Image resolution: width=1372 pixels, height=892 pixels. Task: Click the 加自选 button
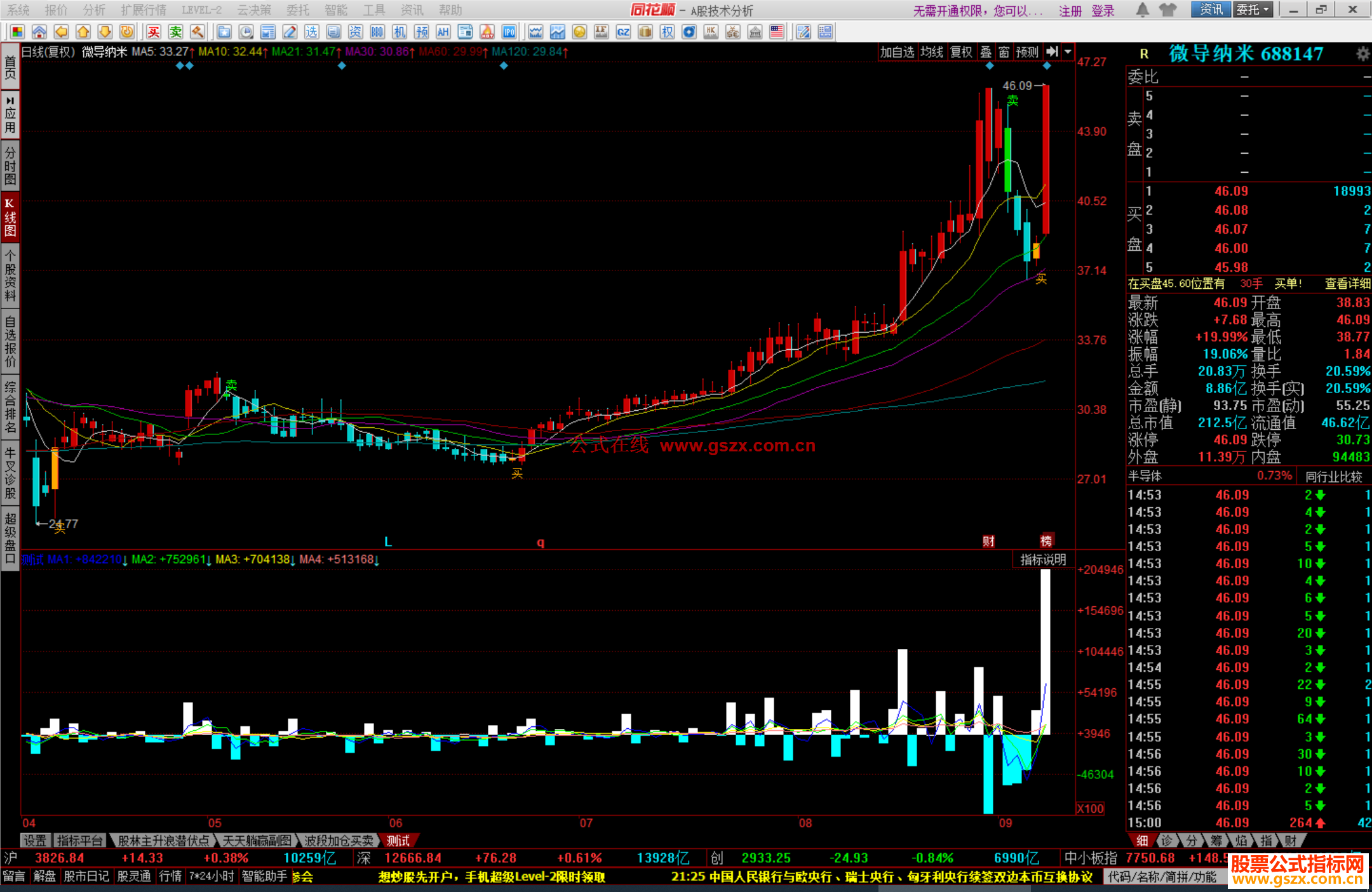coord(897,52)
